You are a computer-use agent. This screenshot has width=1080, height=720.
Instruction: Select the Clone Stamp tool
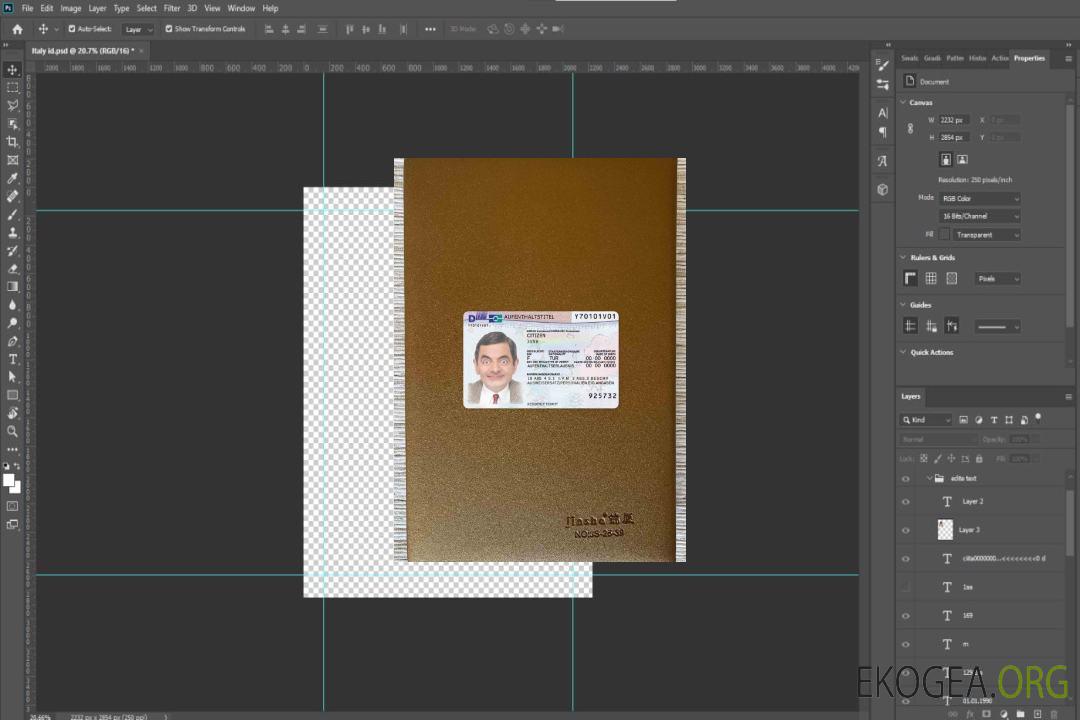[12, 233]
